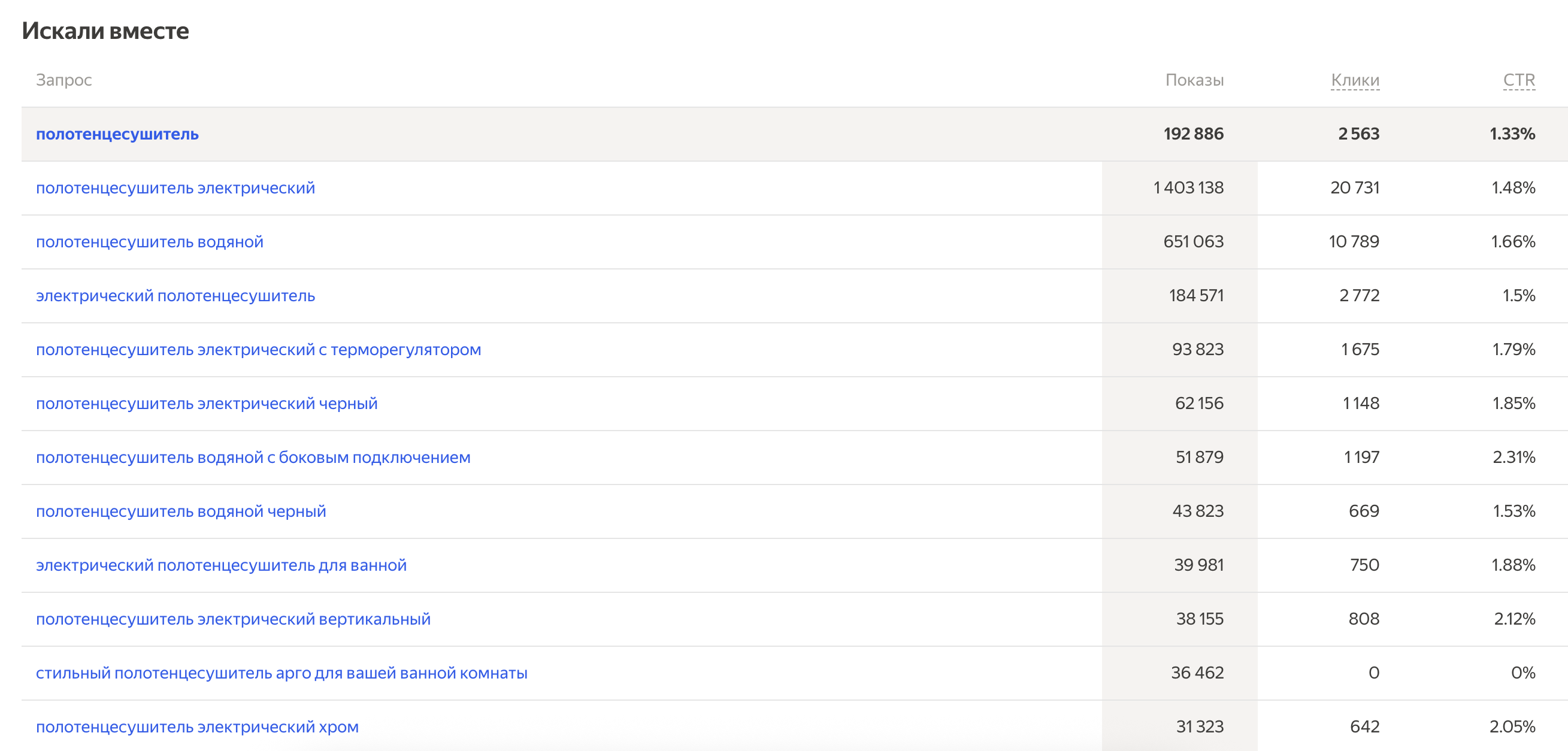Select impressions value '62 156'
Image resolution: width=1568 pixels, height=751 pixels.
(x=1199, y=404)
